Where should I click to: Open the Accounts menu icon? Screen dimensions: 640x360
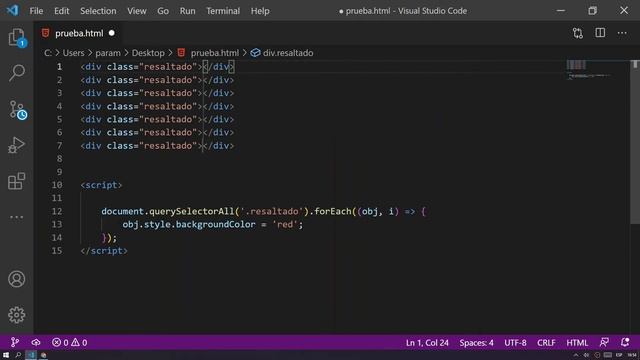click(17, 279)
